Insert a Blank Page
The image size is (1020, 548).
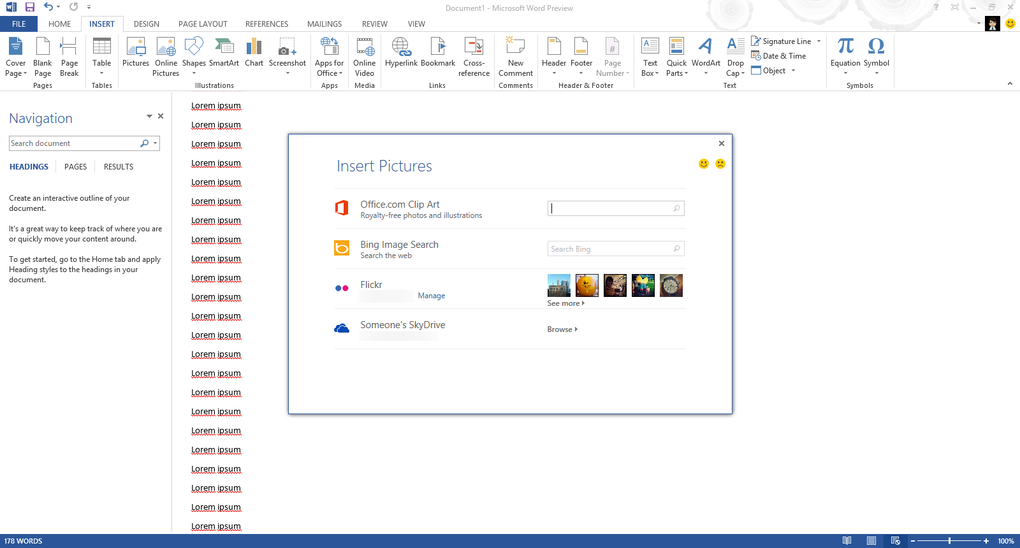42,57
